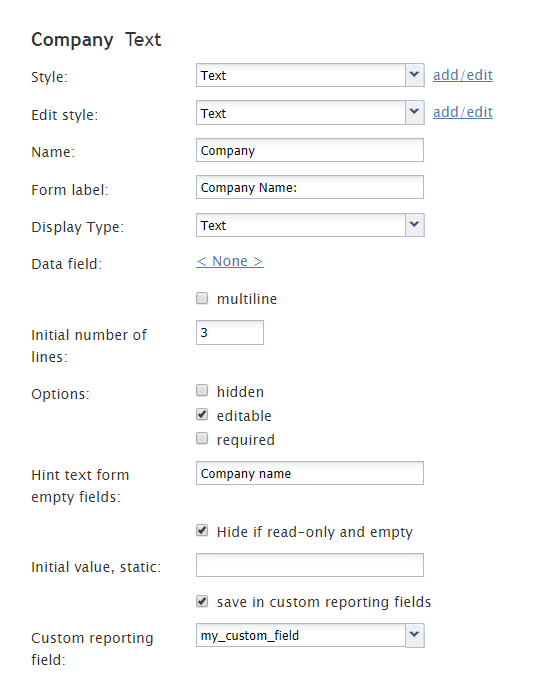536x678 pixels.
Task: Tick the required checkbox
Action: click(202, 438)
